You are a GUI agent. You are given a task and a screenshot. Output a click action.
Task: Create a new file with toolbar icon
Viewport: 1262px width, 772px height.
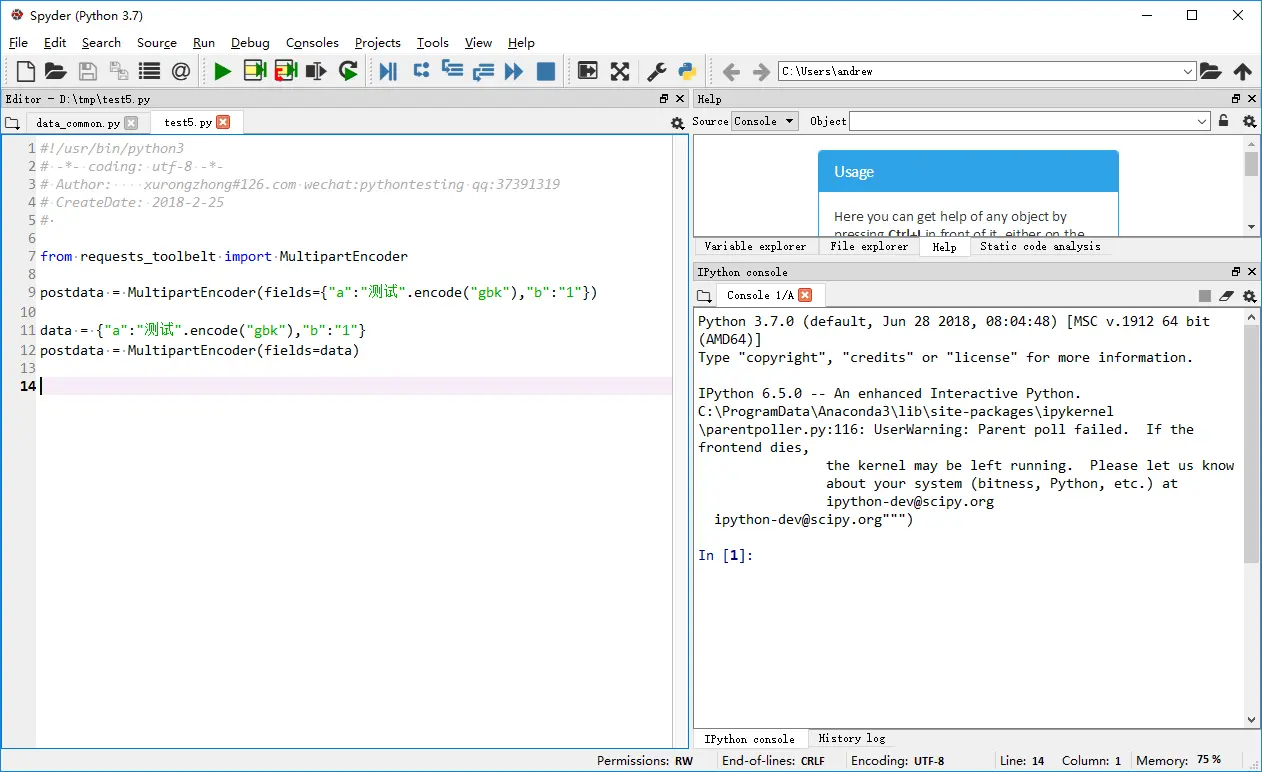coord(26,71)
